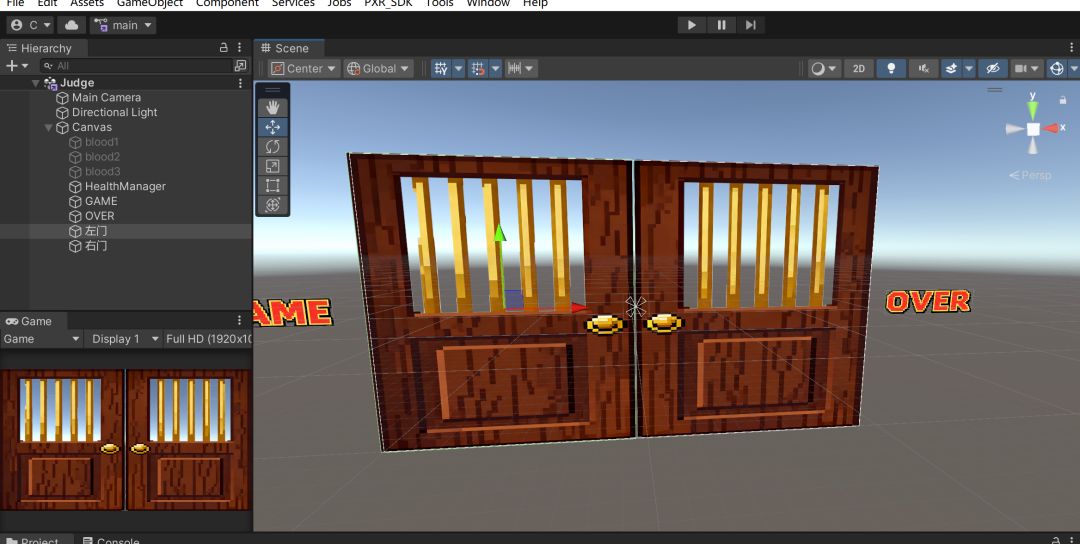Open the draw mode shading dropdown

824,68
